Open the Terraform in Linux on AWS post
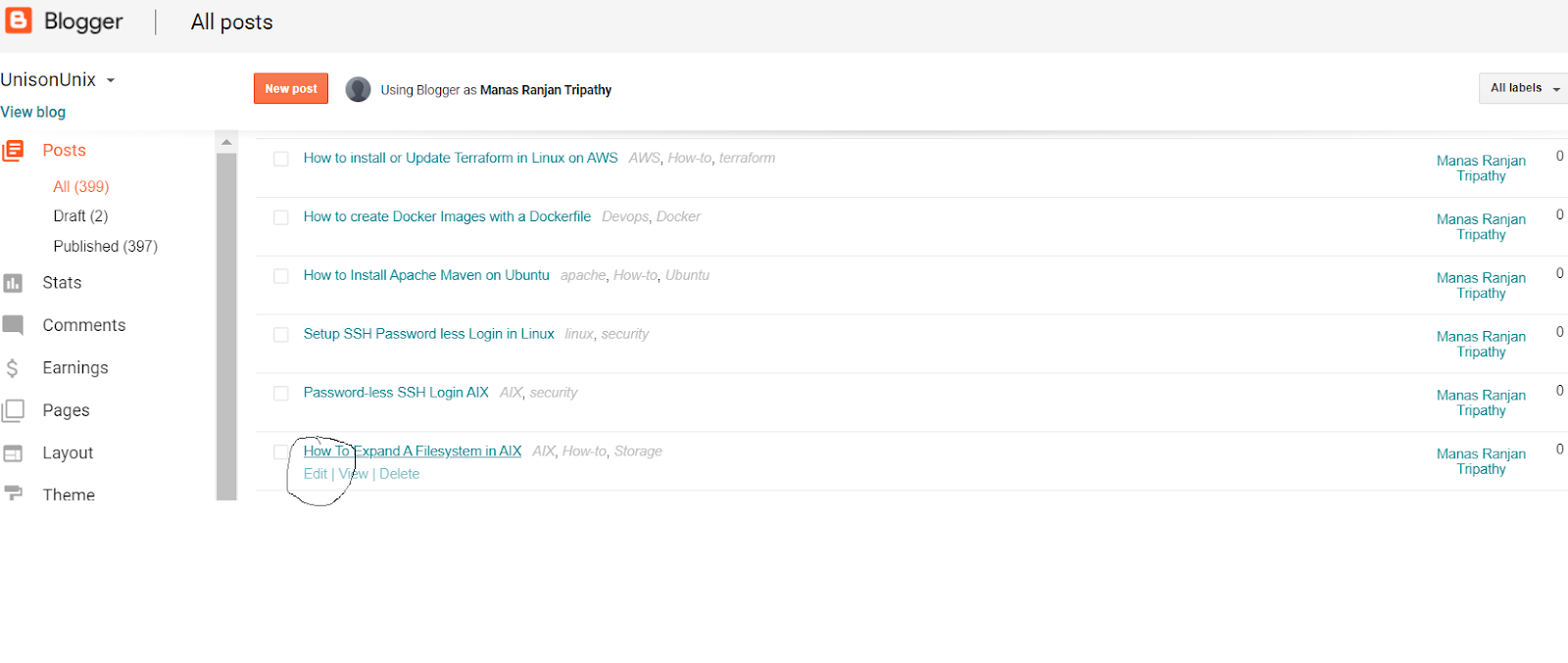 (461, 158)
